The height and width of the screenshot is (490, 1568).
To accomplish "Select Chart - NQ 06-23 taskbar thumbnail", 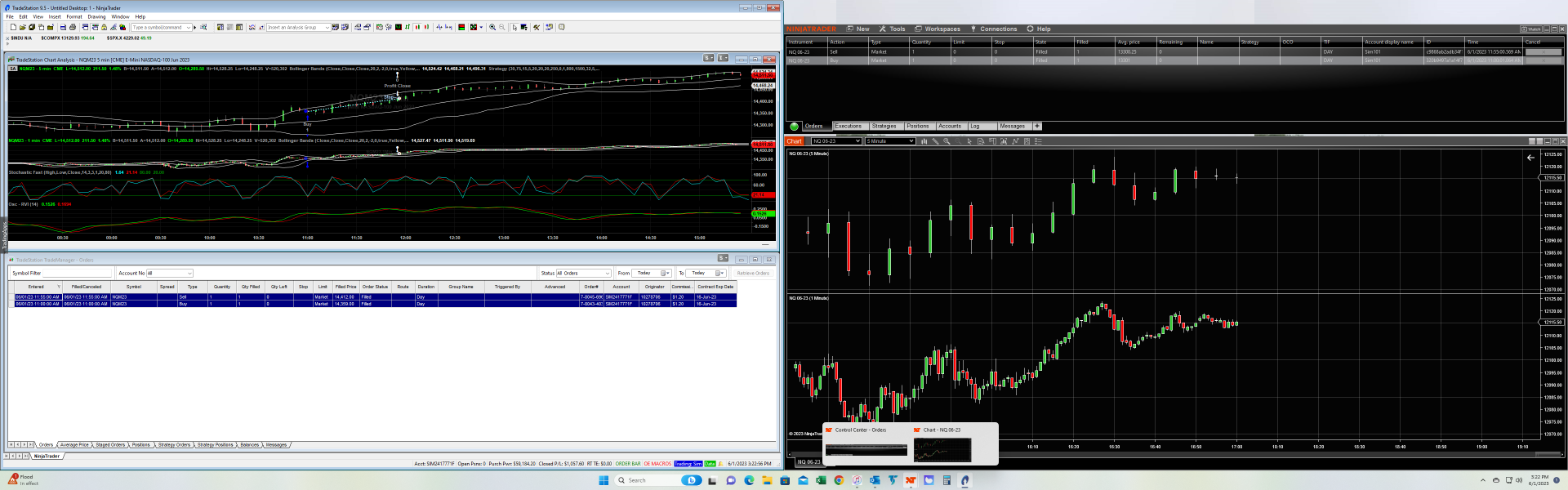I will [x=943, y=443].
